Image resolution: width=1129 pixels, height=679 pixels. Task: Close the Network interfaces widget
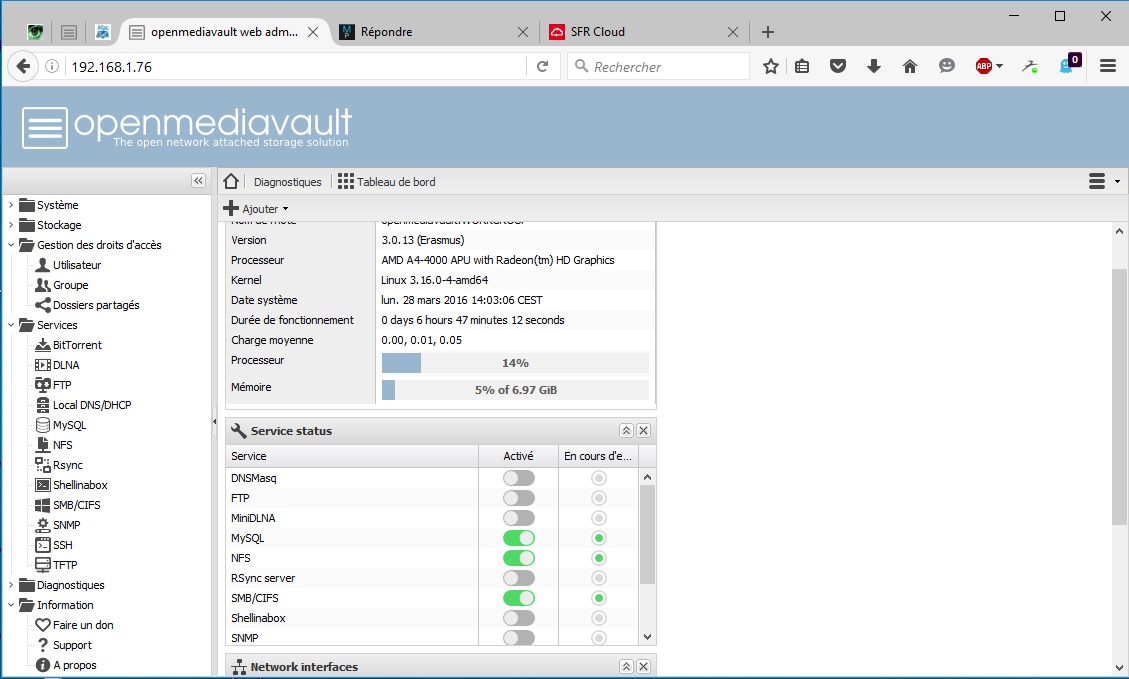pyautogui.click(x=644, y=667)
